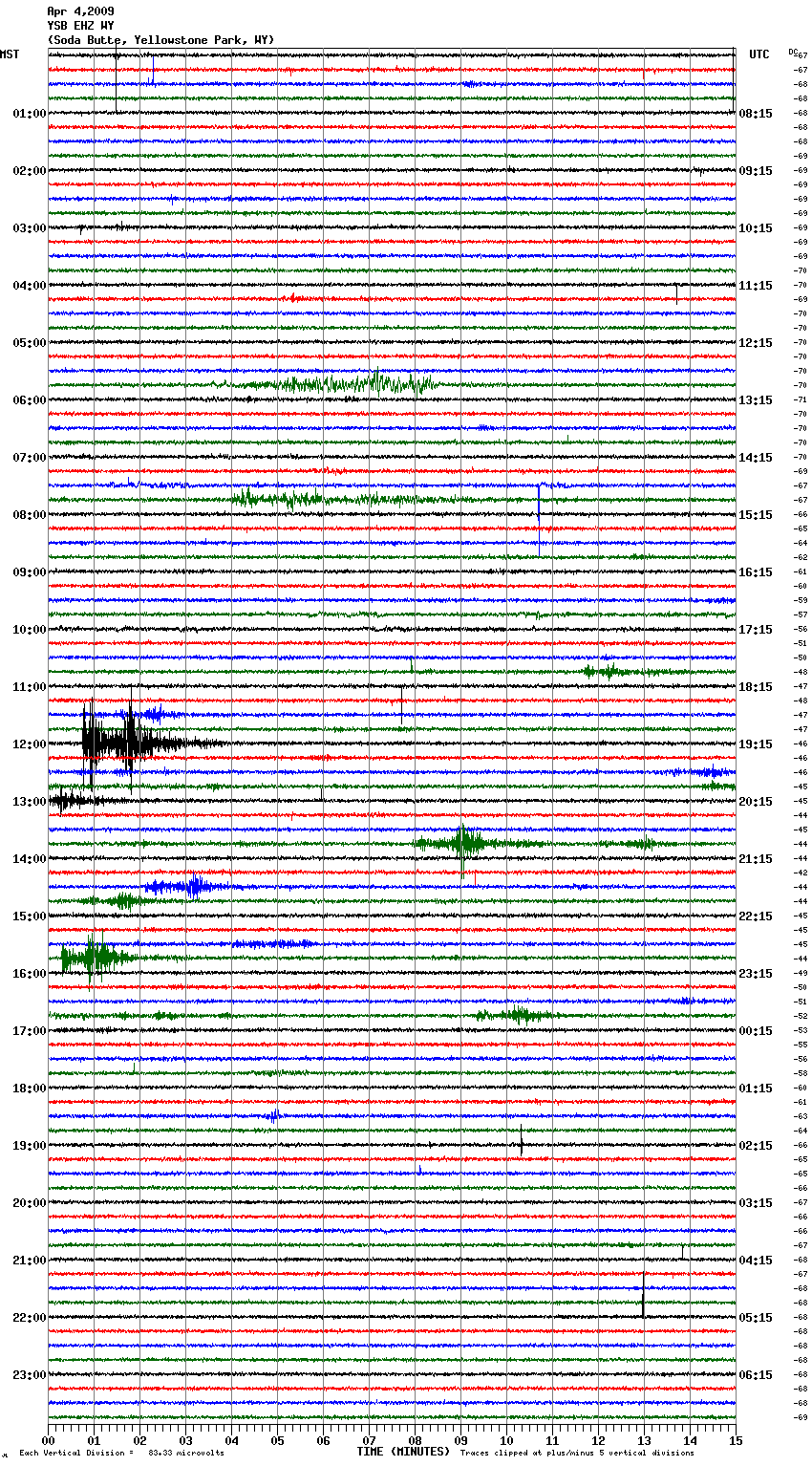
Task: Click the 17:15 UTC time label
Action: [756, 630]
